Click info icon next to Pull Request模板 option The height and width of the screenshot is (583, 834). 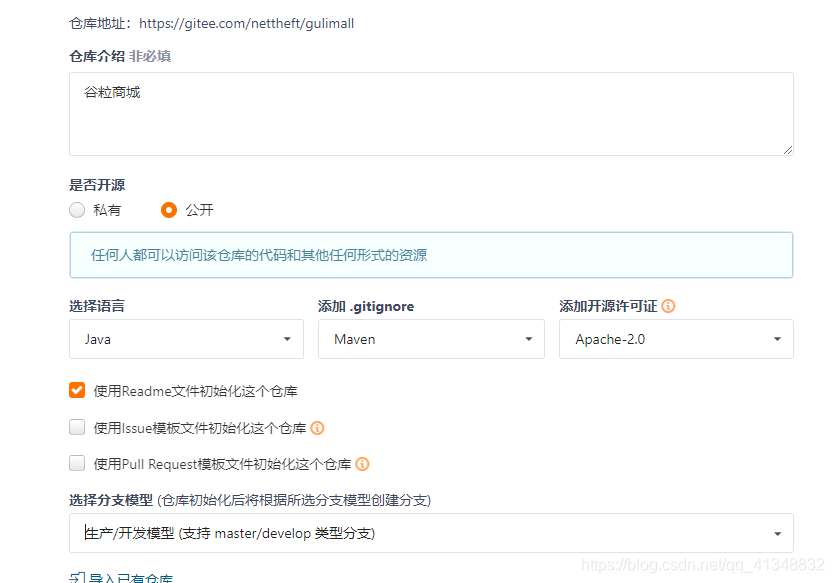pyautogui.click(x=362, y=464)
